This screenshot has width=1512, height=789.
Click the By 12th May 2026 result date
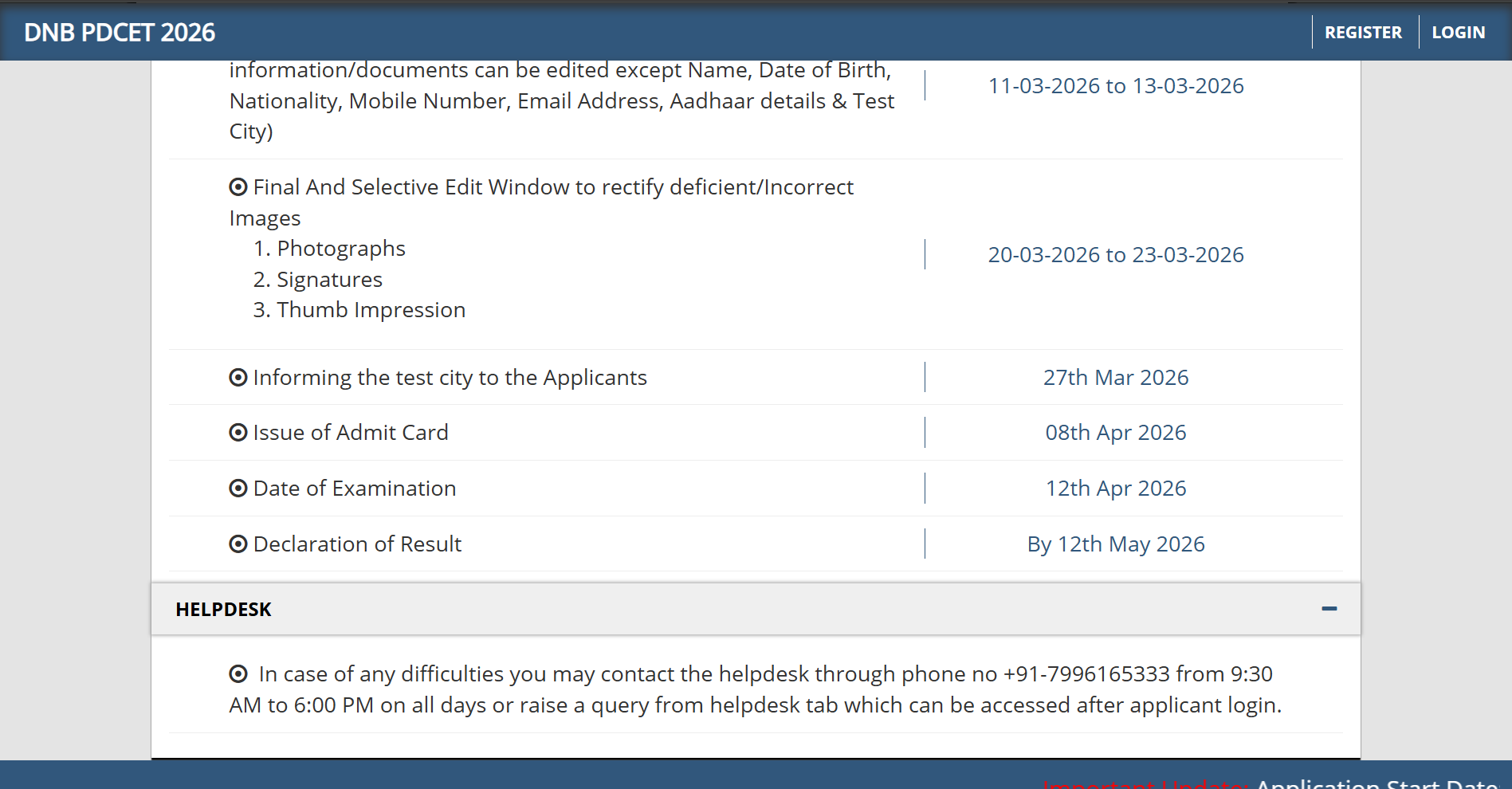click(x=1115, y=544)
